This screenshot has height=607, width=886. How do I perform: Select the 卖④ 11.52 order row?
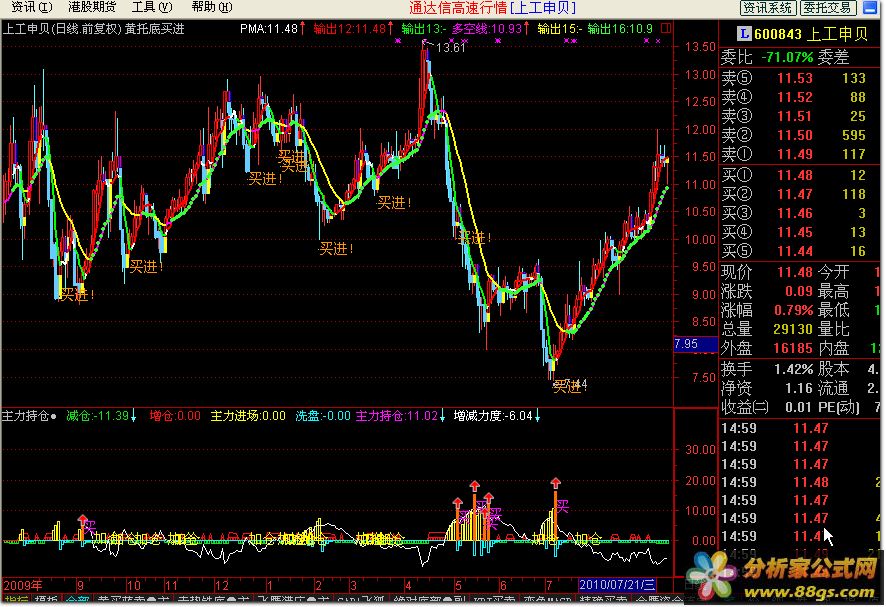click(793, 97)
